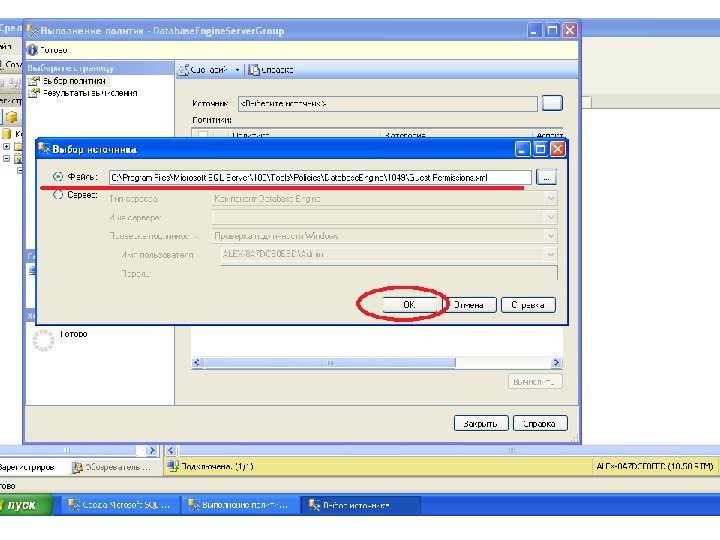Open the Тип сервера dropdown

pos(551,198)
